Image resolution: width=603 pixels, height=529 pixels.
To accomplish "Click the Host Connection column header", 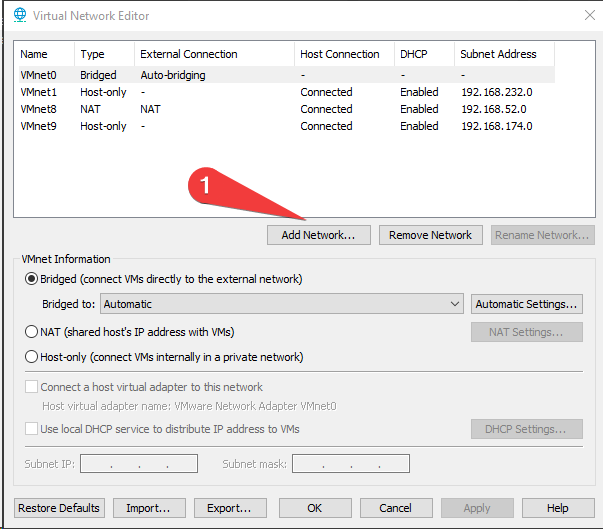I will [x=344, y=54].
